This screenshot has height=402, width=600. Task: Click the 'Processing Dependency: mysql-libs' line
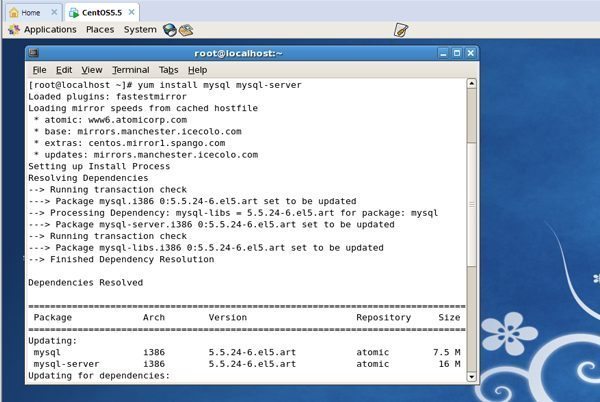coord(233,213)
